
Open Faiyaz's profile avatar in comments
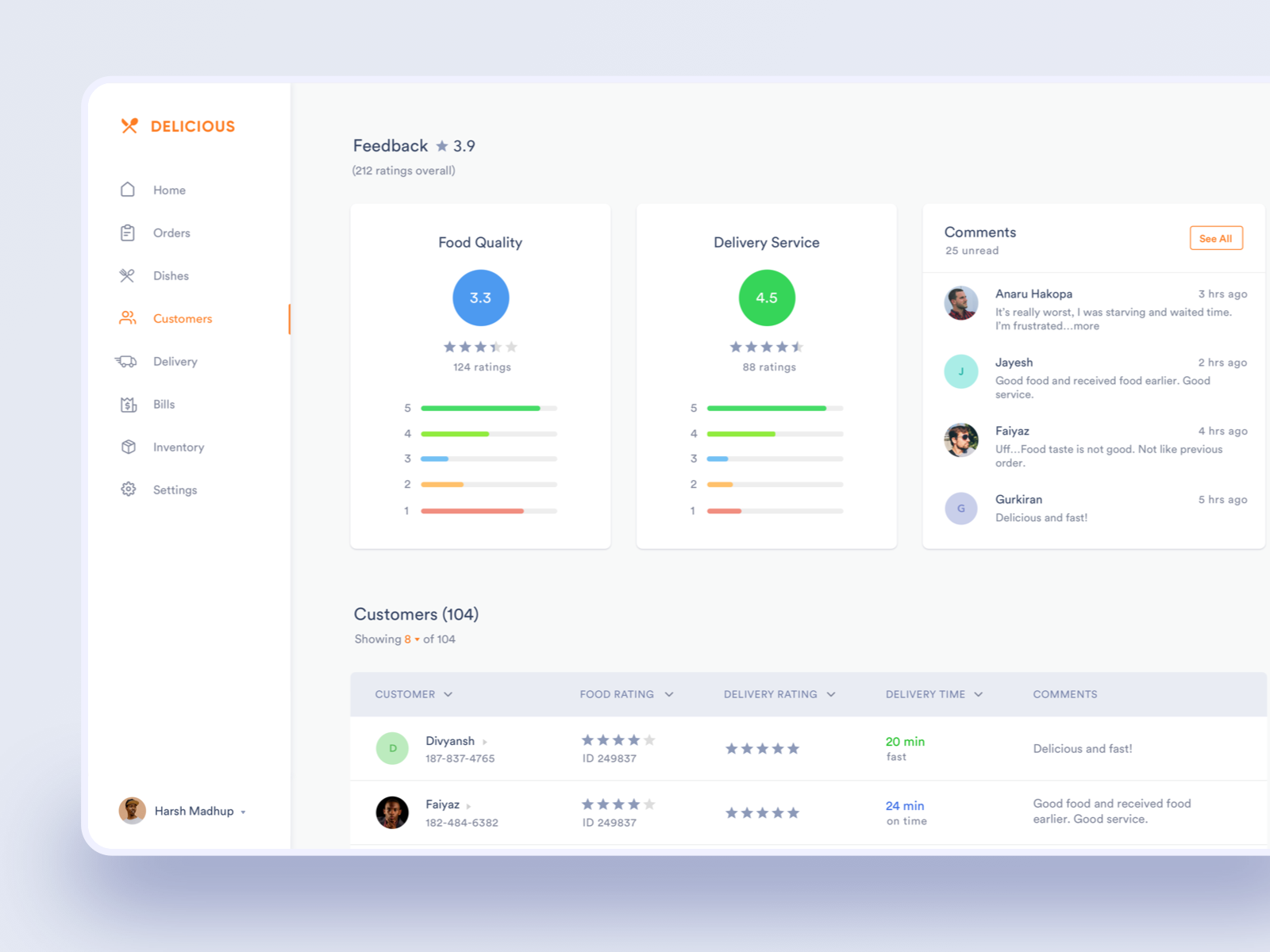[961, 440]
